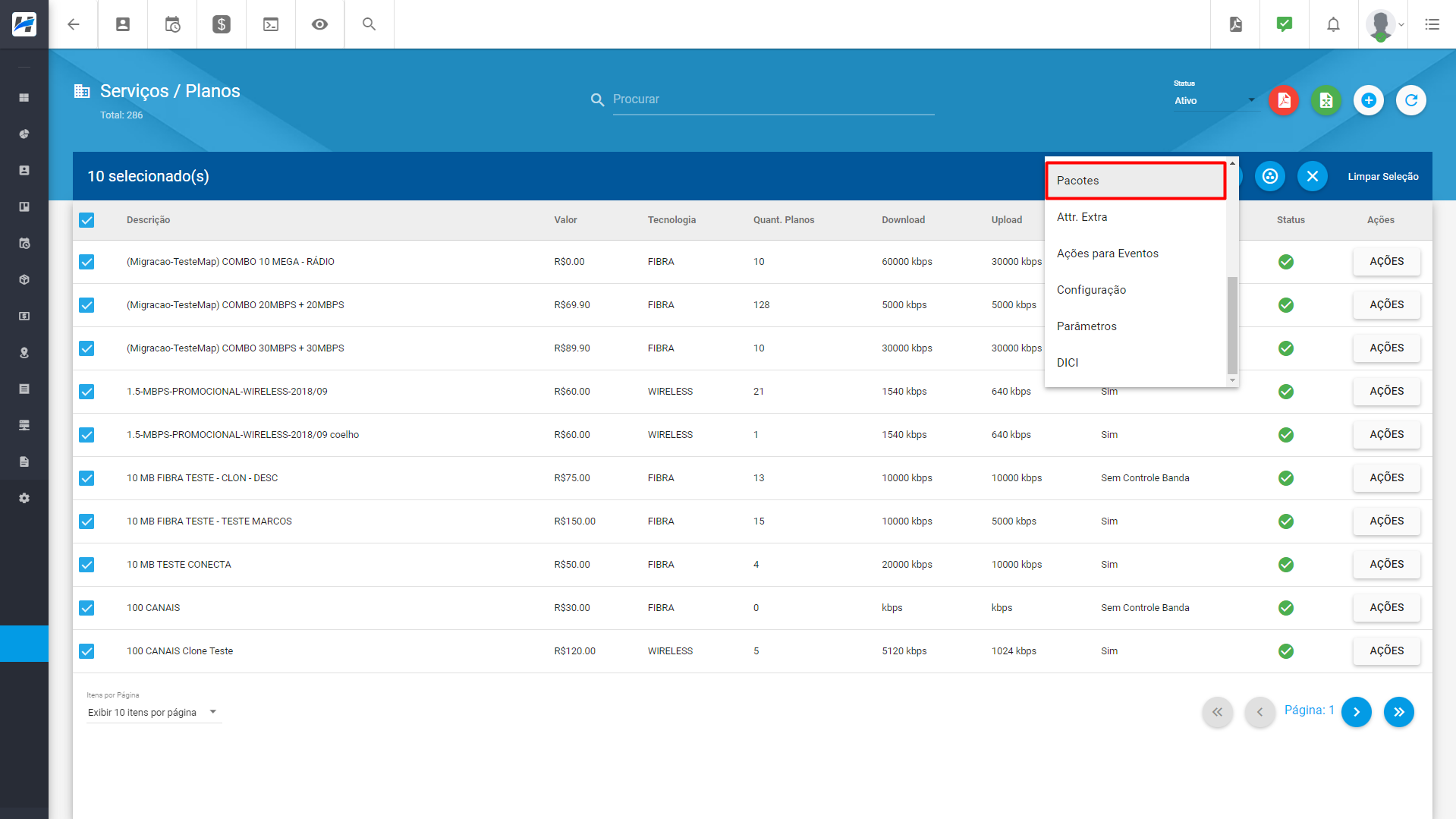Screen dimensions: 1456x819
Task: Sort by Descrição column header
Action: [148, 220]
